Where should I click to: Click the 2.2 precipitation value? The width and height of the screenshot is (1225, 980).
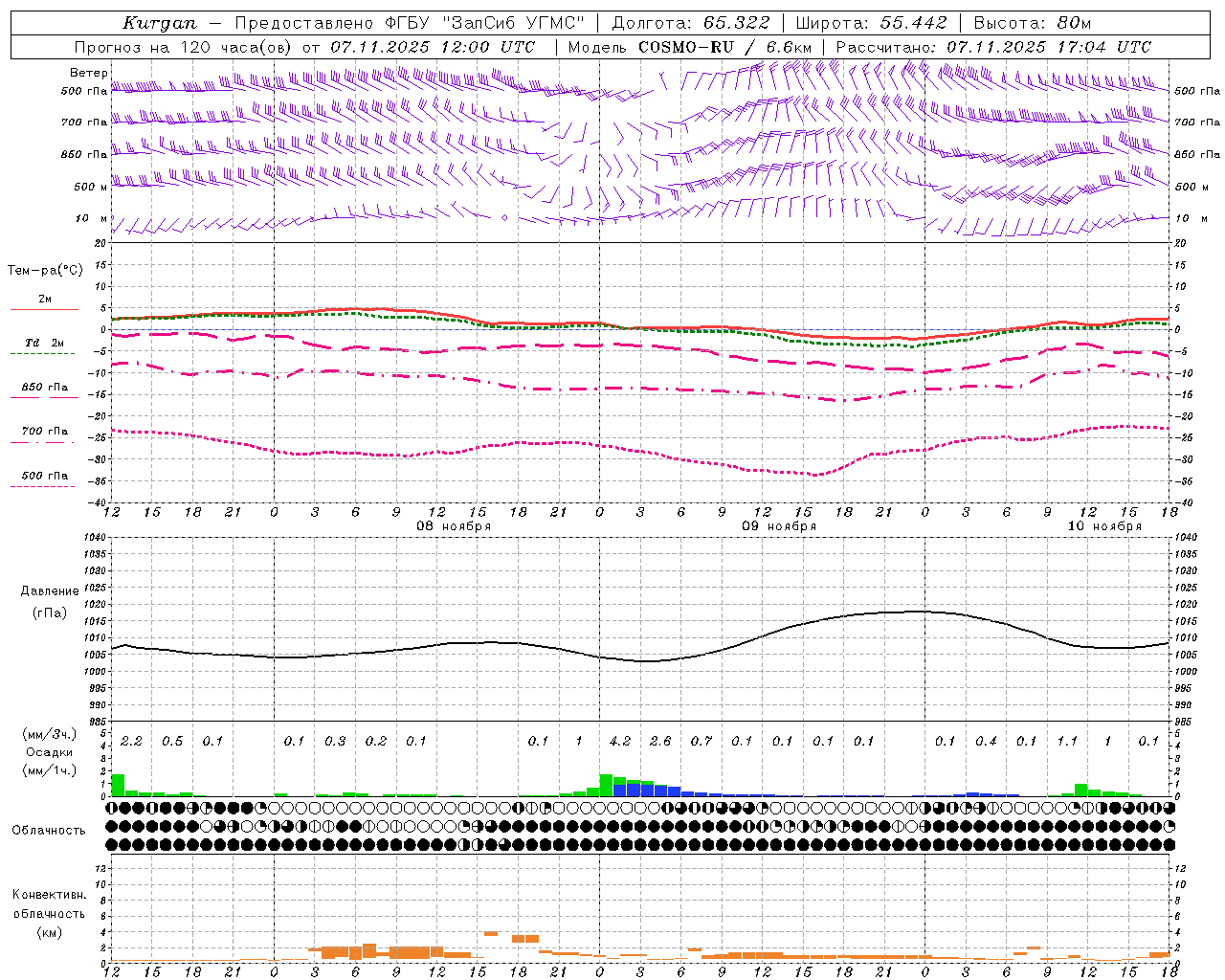pyautogui.click(x=131, y=742)
